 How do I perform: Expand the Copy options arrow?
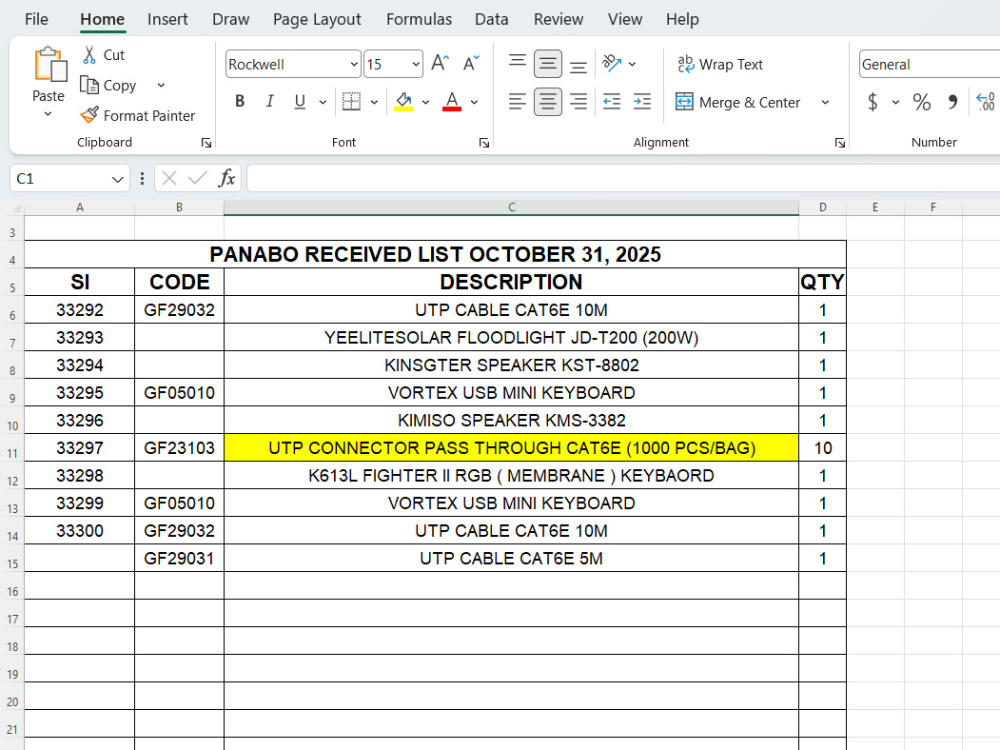161,85
